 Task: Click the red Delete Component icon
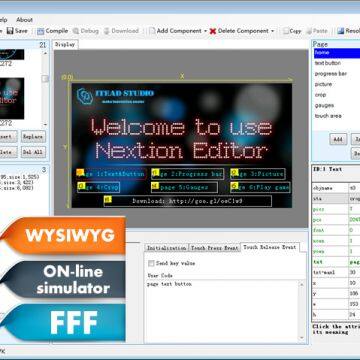(213, 31)
